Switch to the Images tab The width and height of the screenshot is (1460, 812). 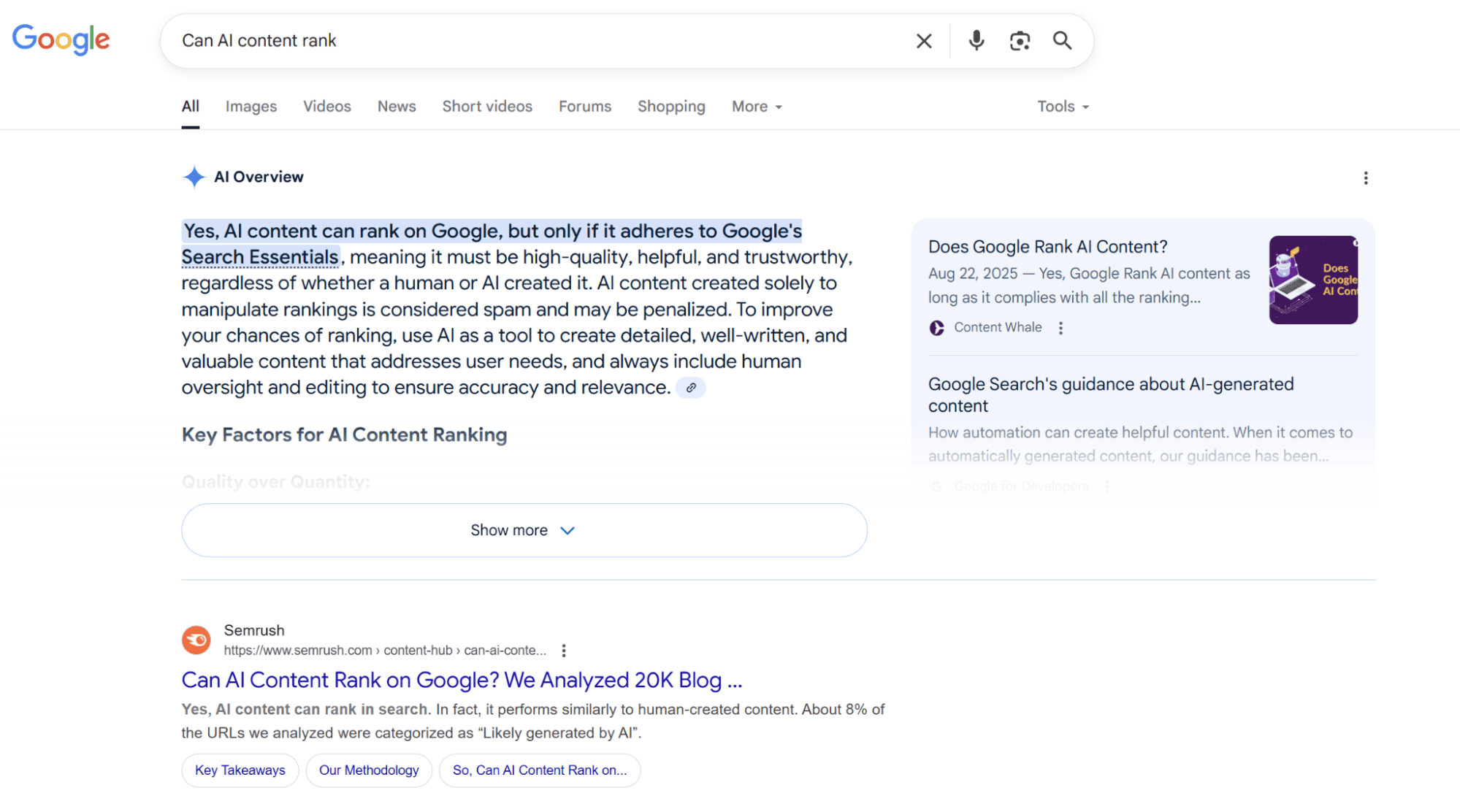coord(251,107)
